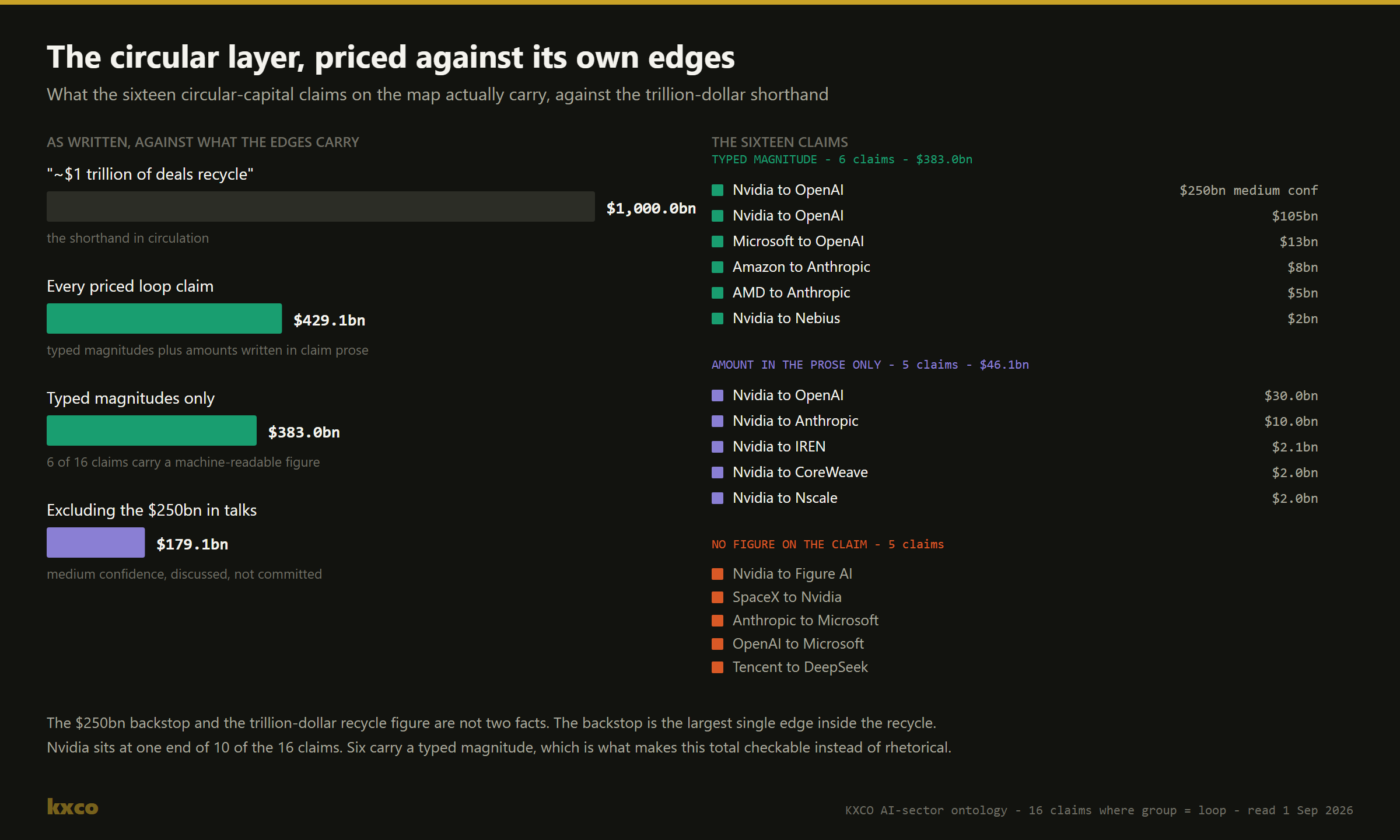Click the purple swatch beside Nvidia to CoreWeave
The width and height of the screenshot is (1400, 840).
pyautogui.click(x=717, y=473)
